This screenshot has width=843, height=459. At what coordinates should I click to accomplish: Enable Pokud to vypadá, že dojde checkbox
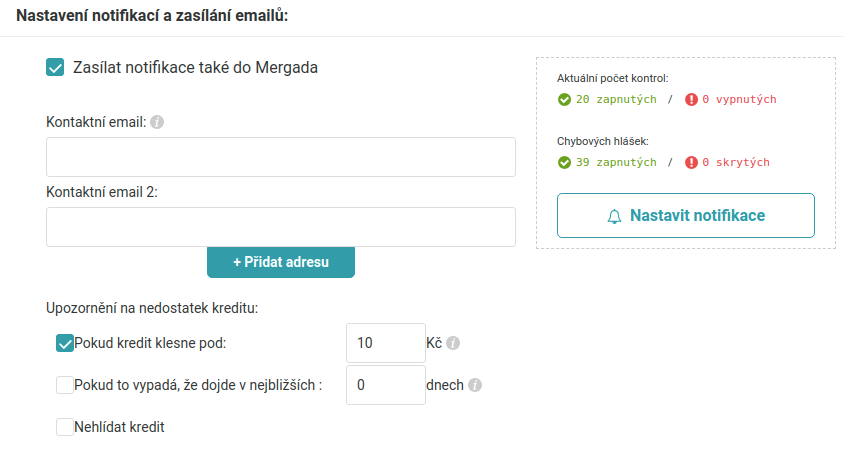65,385
